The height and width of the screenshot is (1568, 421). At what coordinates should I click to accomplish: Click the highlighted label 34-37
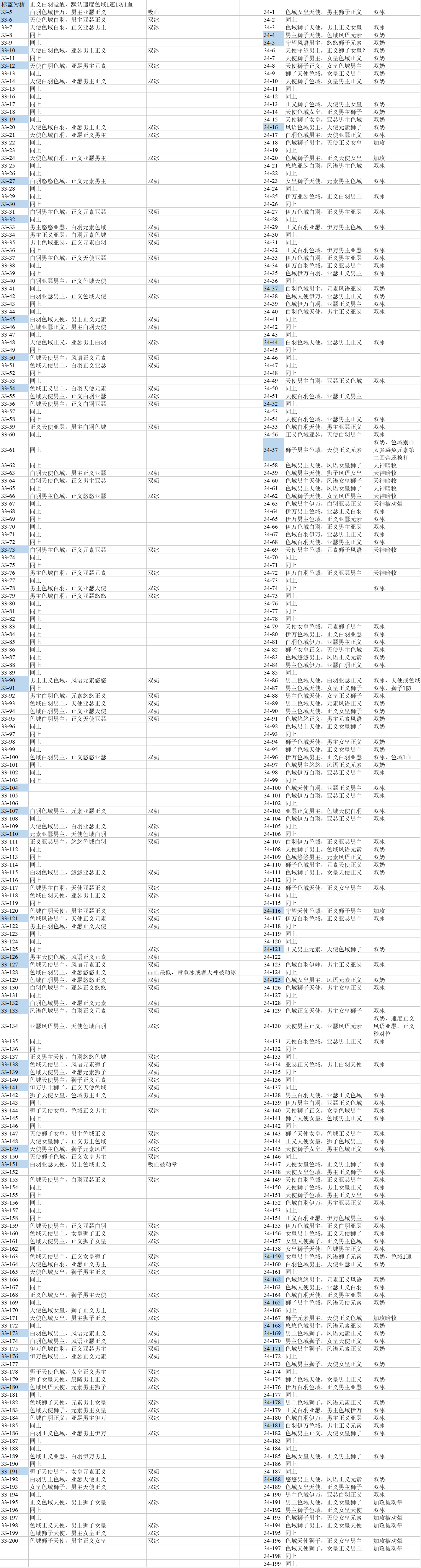(x=273, y=289)
